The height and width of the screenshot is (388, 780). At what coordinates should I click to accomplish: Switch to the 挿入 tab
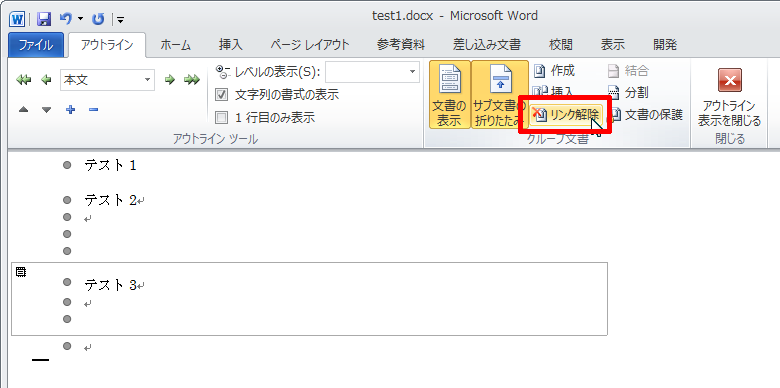(x=231, y=45)
